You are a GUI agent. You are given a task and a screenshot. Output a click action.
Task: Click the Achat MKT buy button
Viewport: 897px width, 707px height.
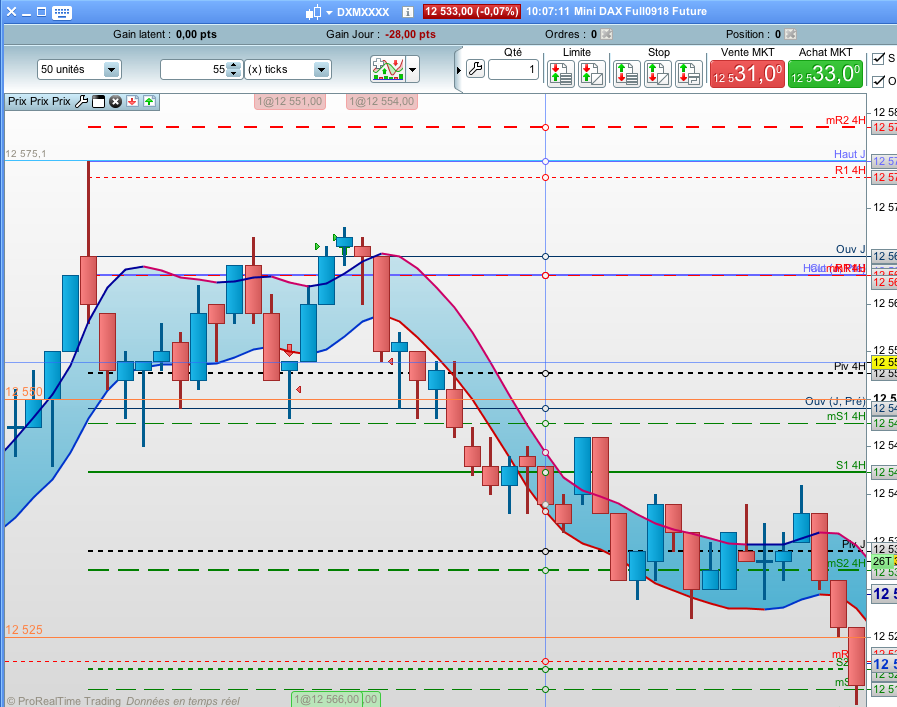[x=825, y=74]
